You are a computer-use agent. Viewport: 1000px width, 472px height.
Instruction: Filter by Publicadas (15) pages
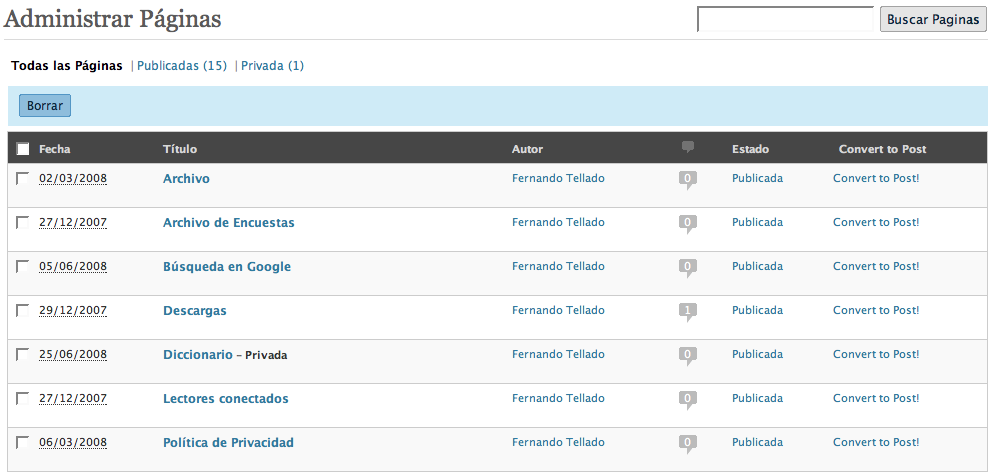tap(181, 66)
